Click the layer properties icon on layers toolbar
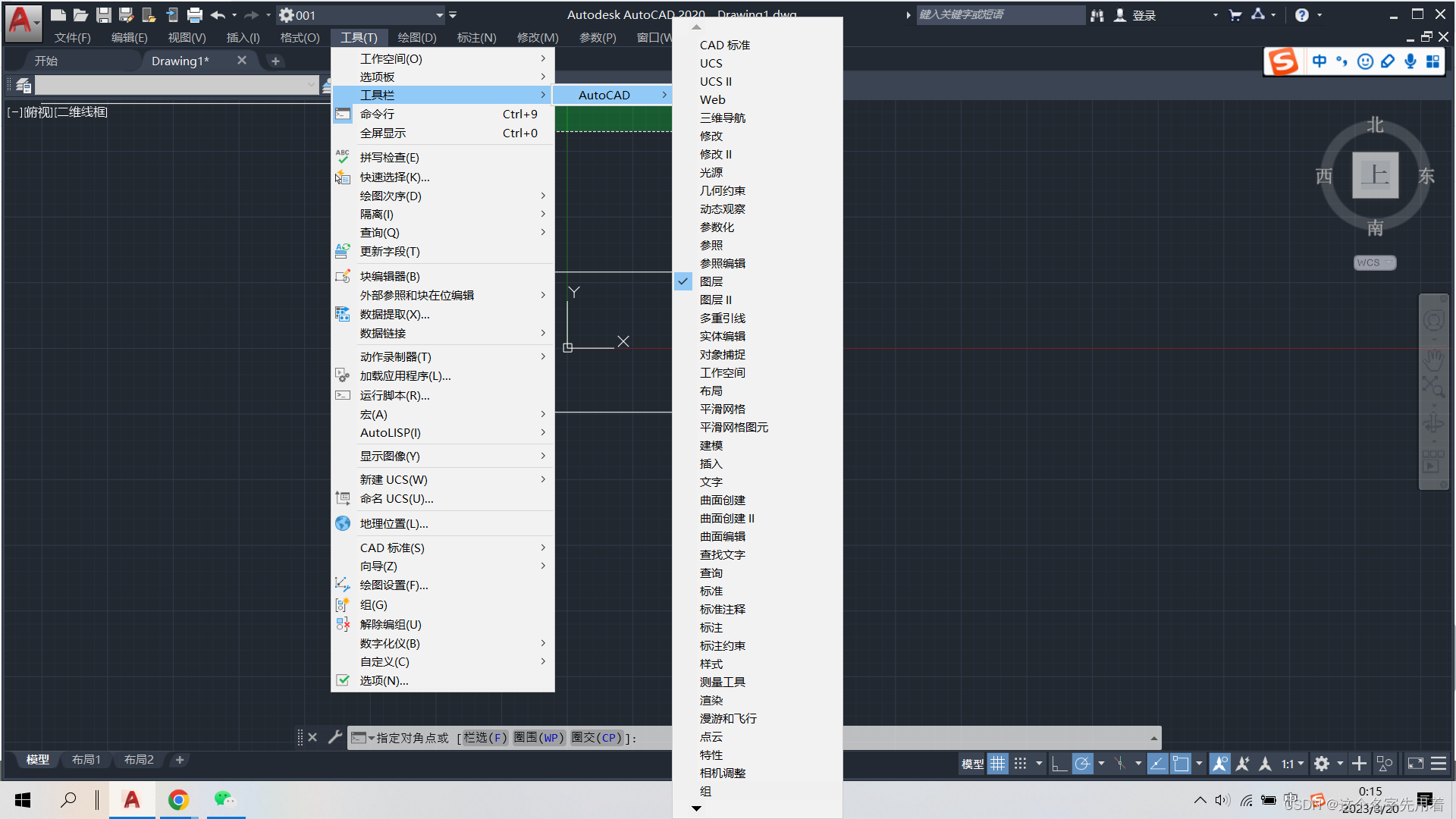The image size is (1456, 819). 24,86
